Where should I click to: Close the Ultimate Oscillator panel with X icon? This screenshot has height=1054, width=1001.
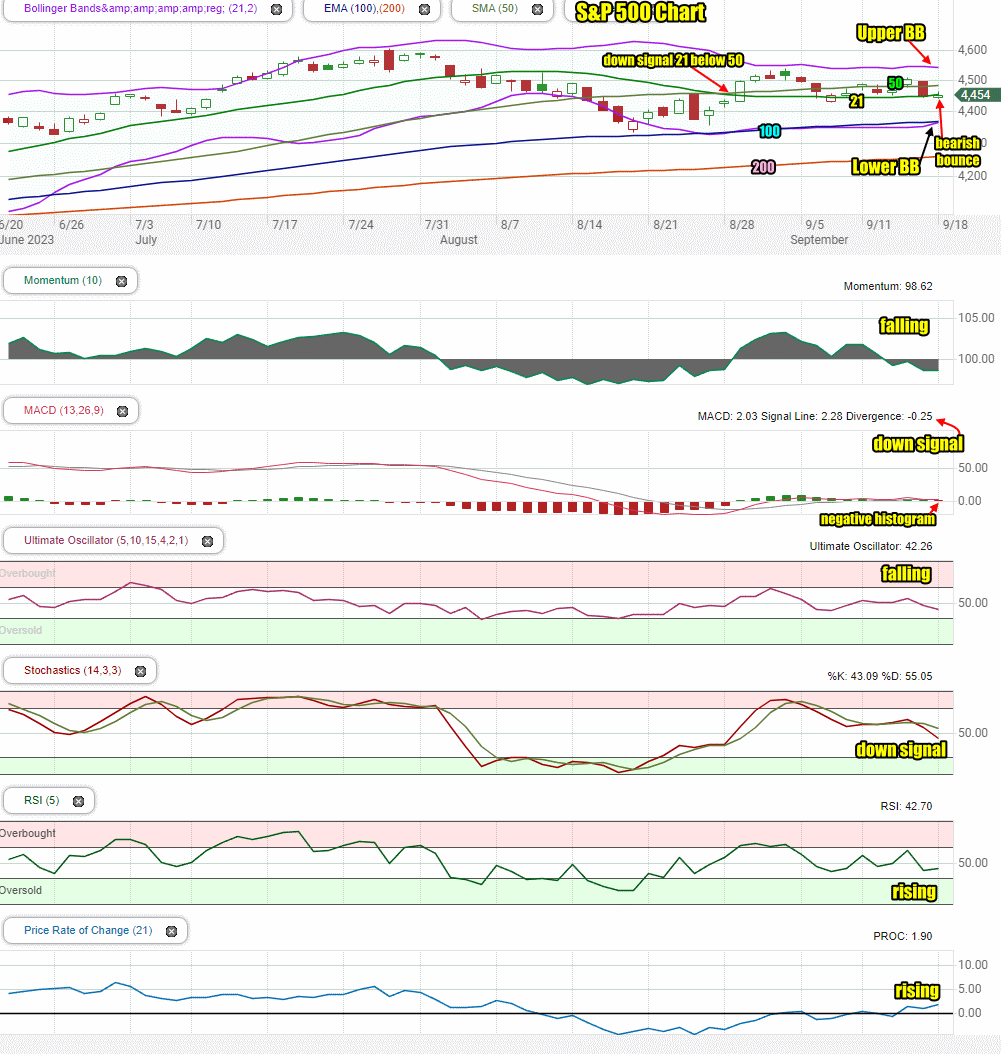pos(208,541)
